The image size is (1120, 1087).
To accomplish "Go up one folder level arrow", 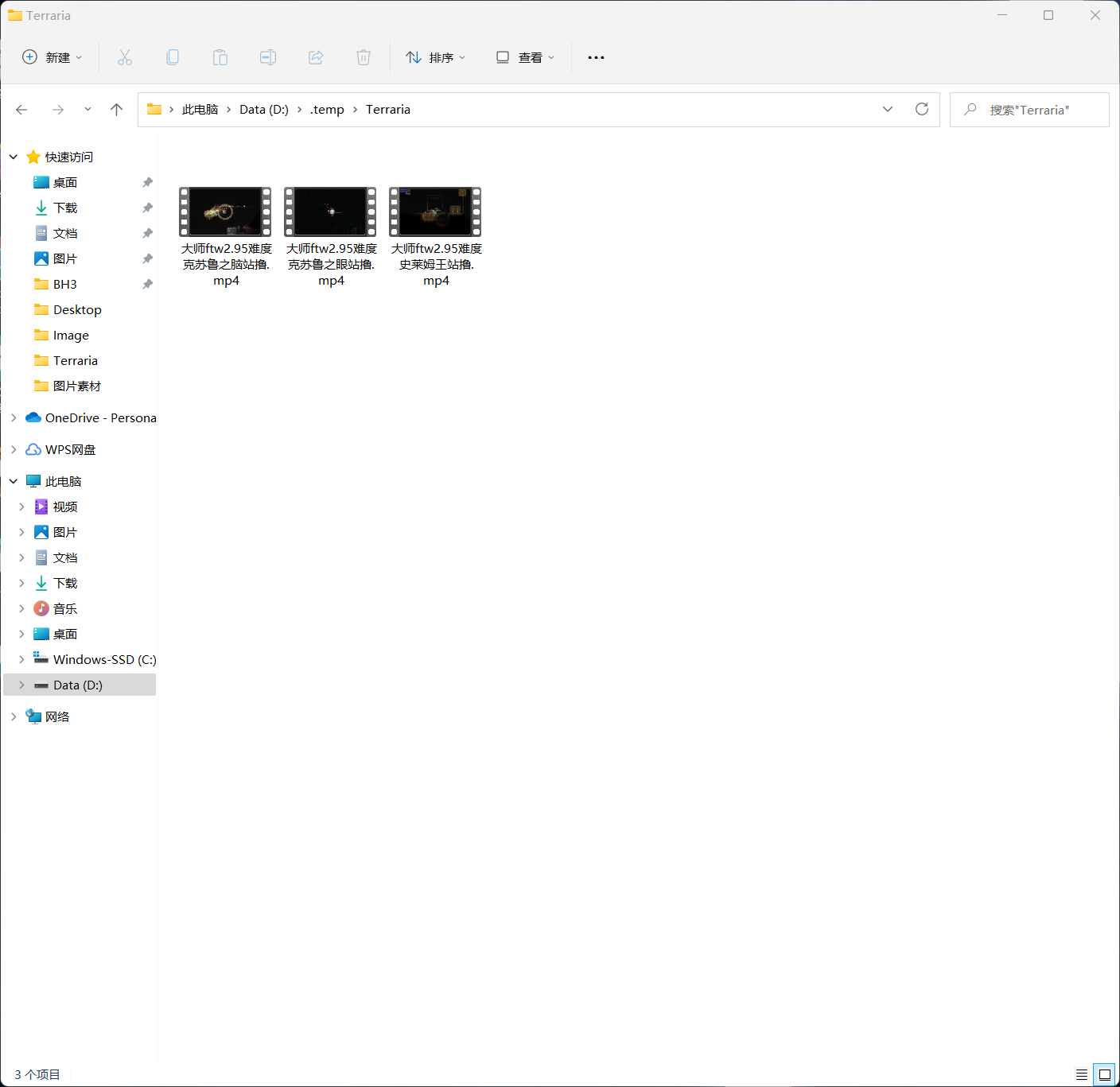I will pos(117,110).
